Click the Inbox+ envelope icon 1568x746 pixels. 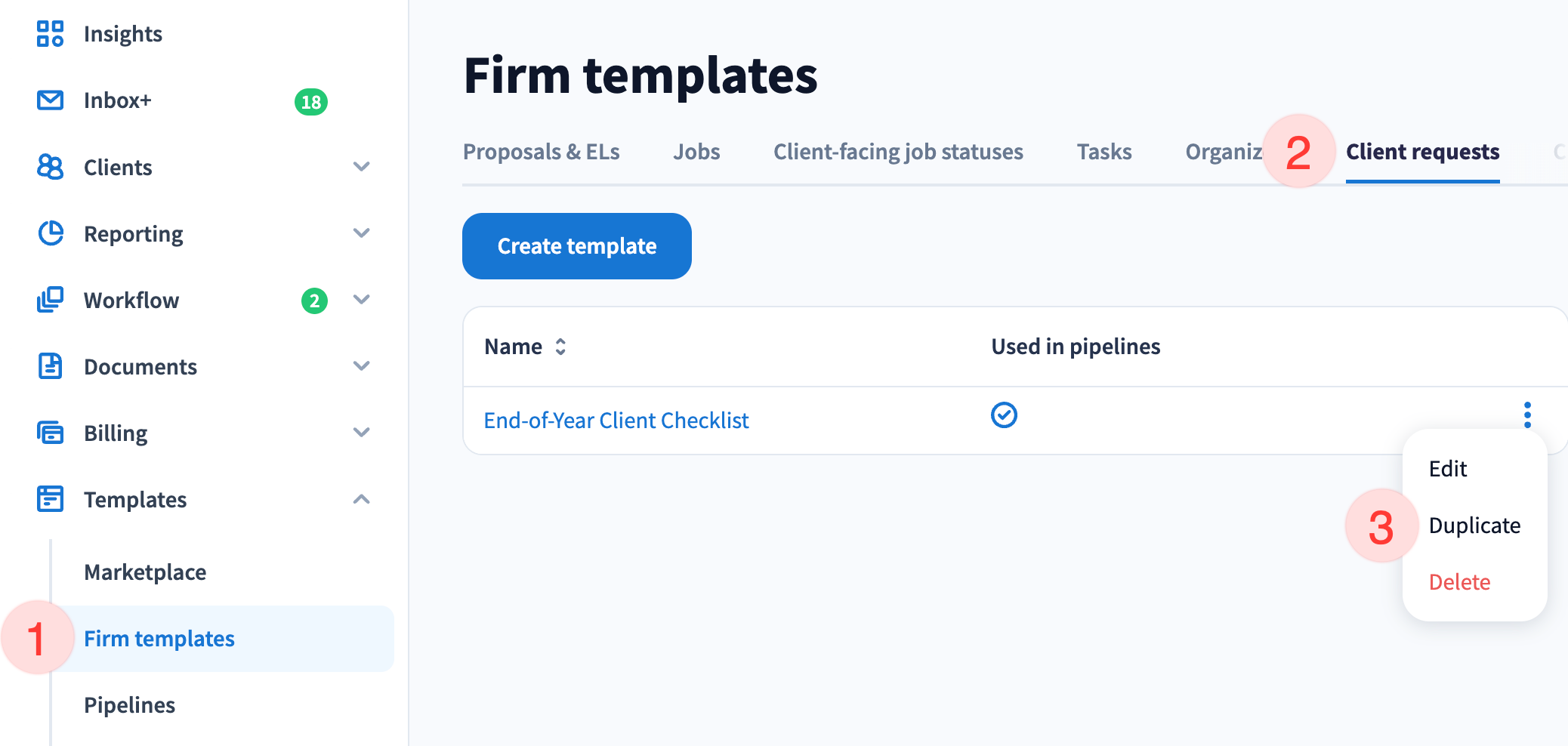pyautogui.click(x=50, y=100)
